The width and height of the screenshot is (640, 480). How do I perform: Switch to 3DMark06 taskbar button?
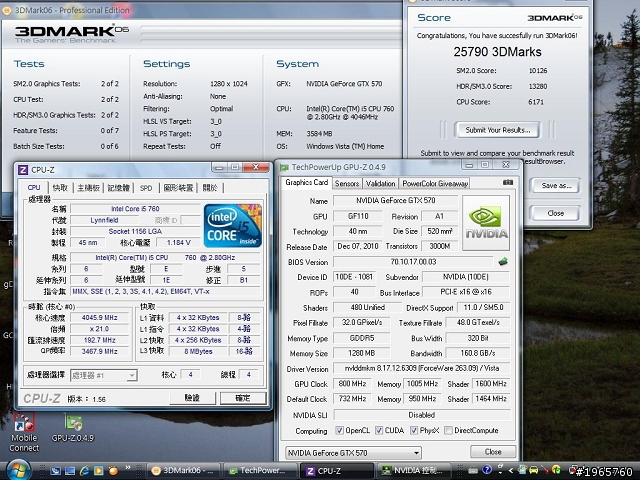(x=184, y=471)
